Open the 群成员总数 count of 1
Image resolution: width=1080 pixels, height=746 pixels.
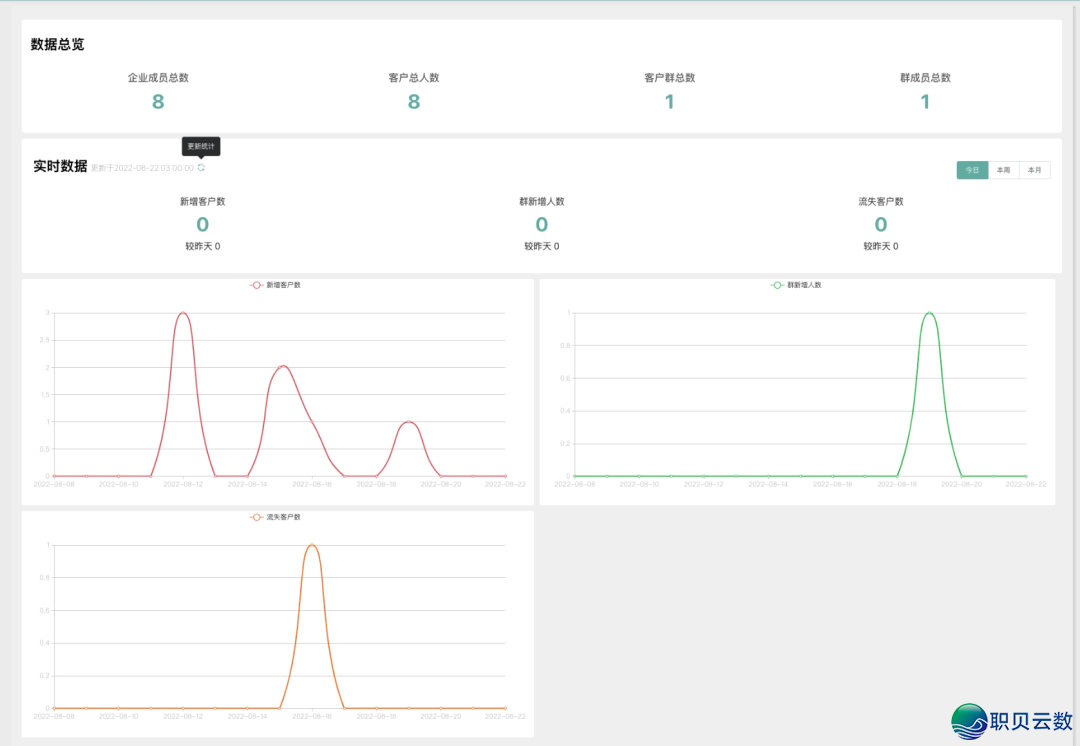tap(925, 101)
